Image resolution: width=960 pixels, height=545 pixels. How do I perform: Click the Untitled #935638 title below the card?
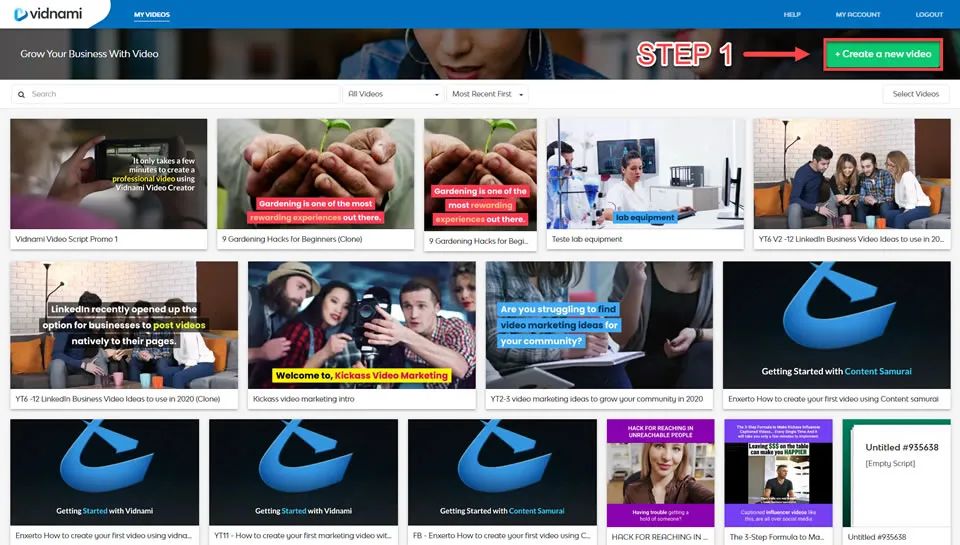pyautogui.click(x=877, y=536)
